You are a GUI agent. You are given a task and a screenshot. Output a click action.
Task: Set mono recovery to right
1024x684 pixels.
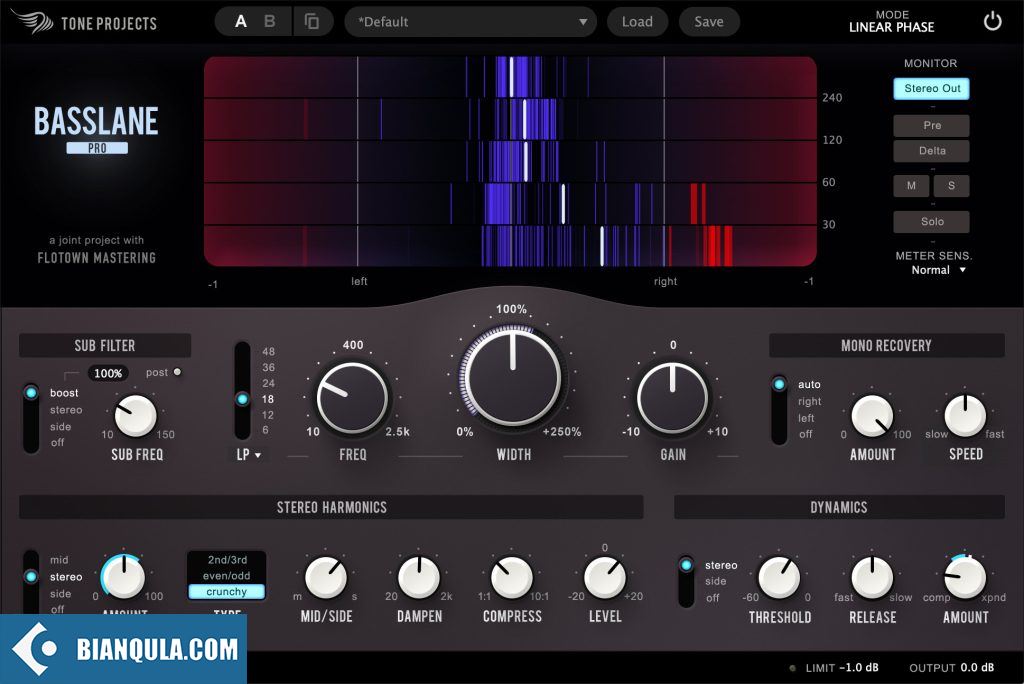(x=809, y=401)
